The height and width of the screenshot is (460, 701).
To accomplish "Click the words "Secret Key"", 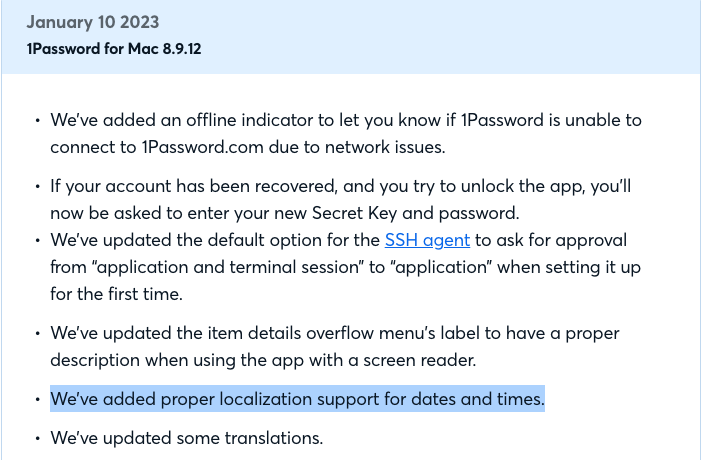I will click(x=354, y=213).
